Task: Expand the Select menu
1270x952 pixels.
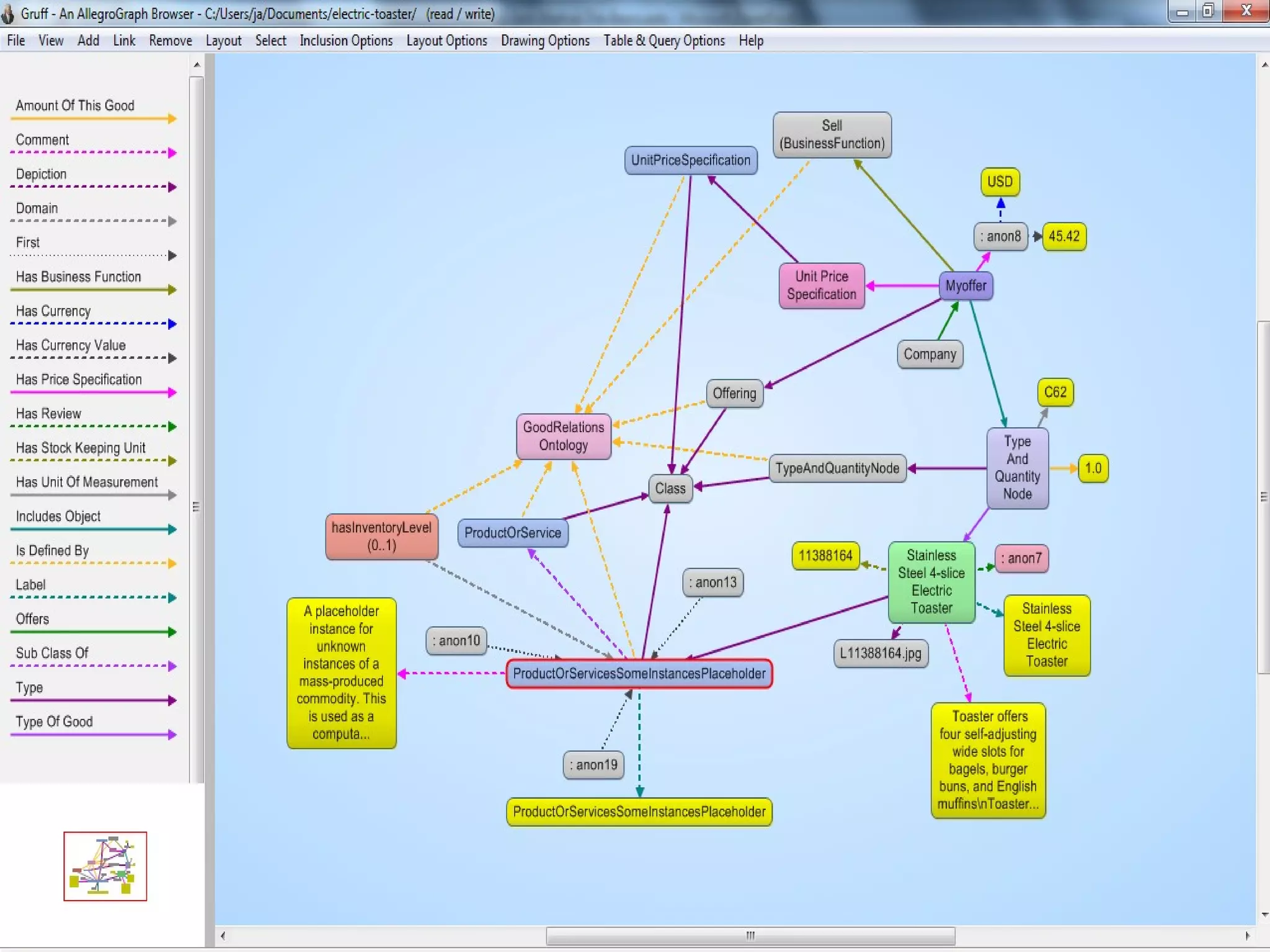Action: pos(270,41)
